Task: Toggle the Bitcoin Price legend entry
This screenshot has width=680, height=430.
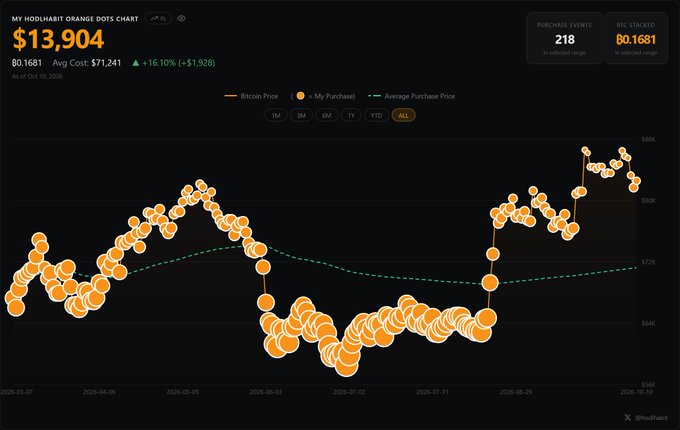Action: click(252, 96)
